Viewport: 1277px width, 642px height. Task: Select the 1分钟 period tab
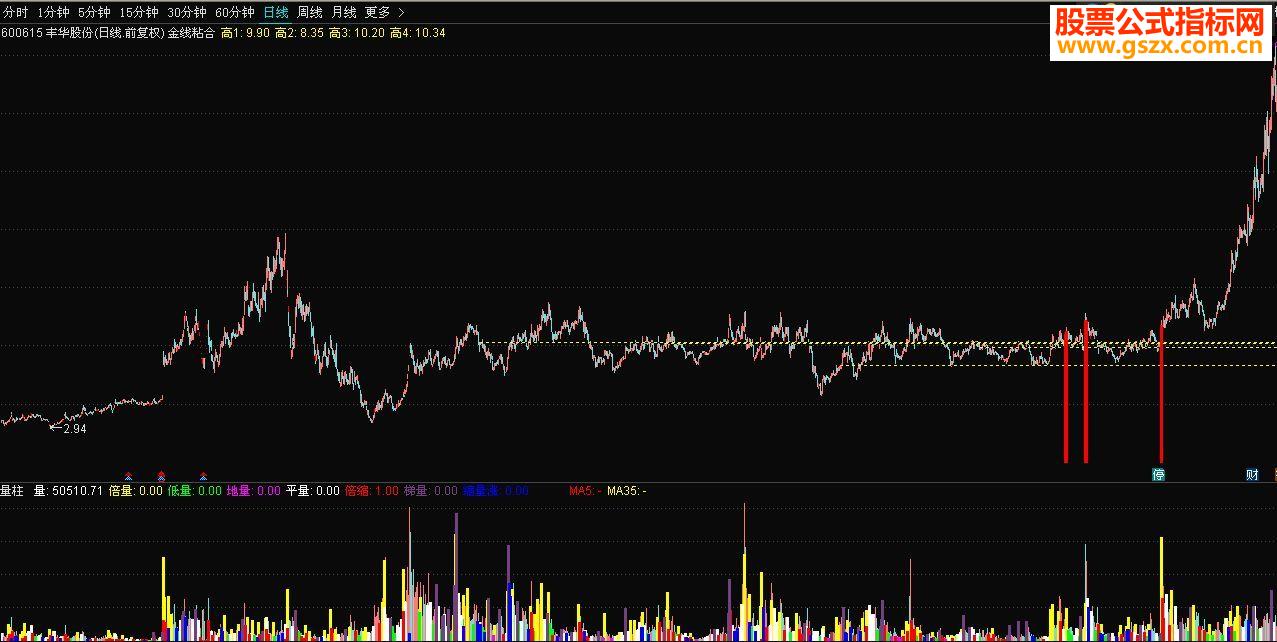click(x=53, y=13)
